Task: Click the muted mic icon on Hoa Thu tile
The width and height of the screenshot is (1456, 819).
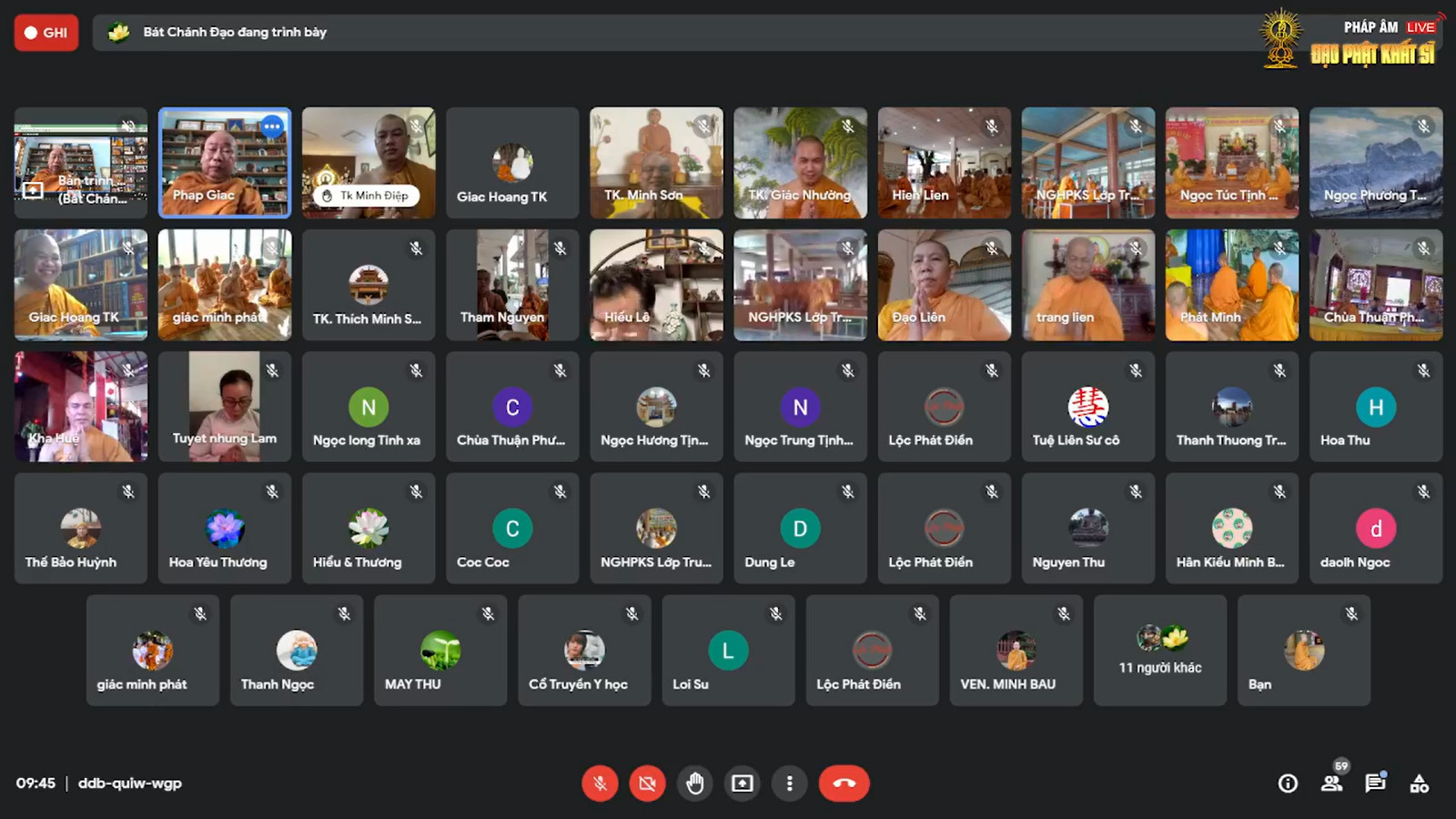Action: coord(1423,370)
